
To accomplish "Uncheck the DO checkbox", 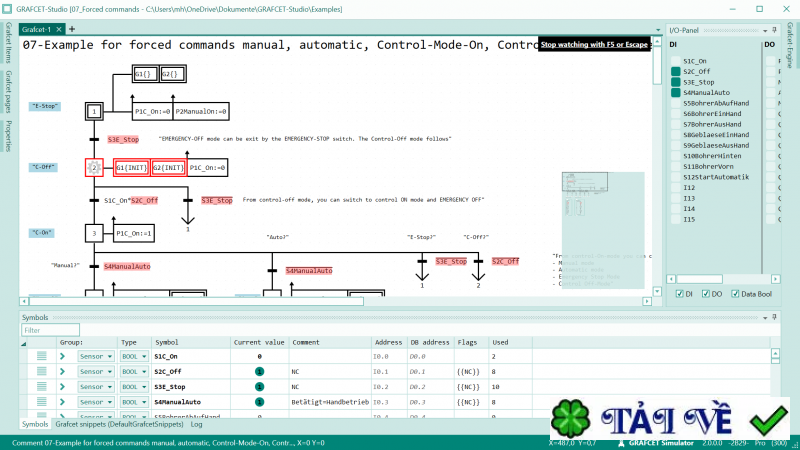I will click(x=706, y=294).
